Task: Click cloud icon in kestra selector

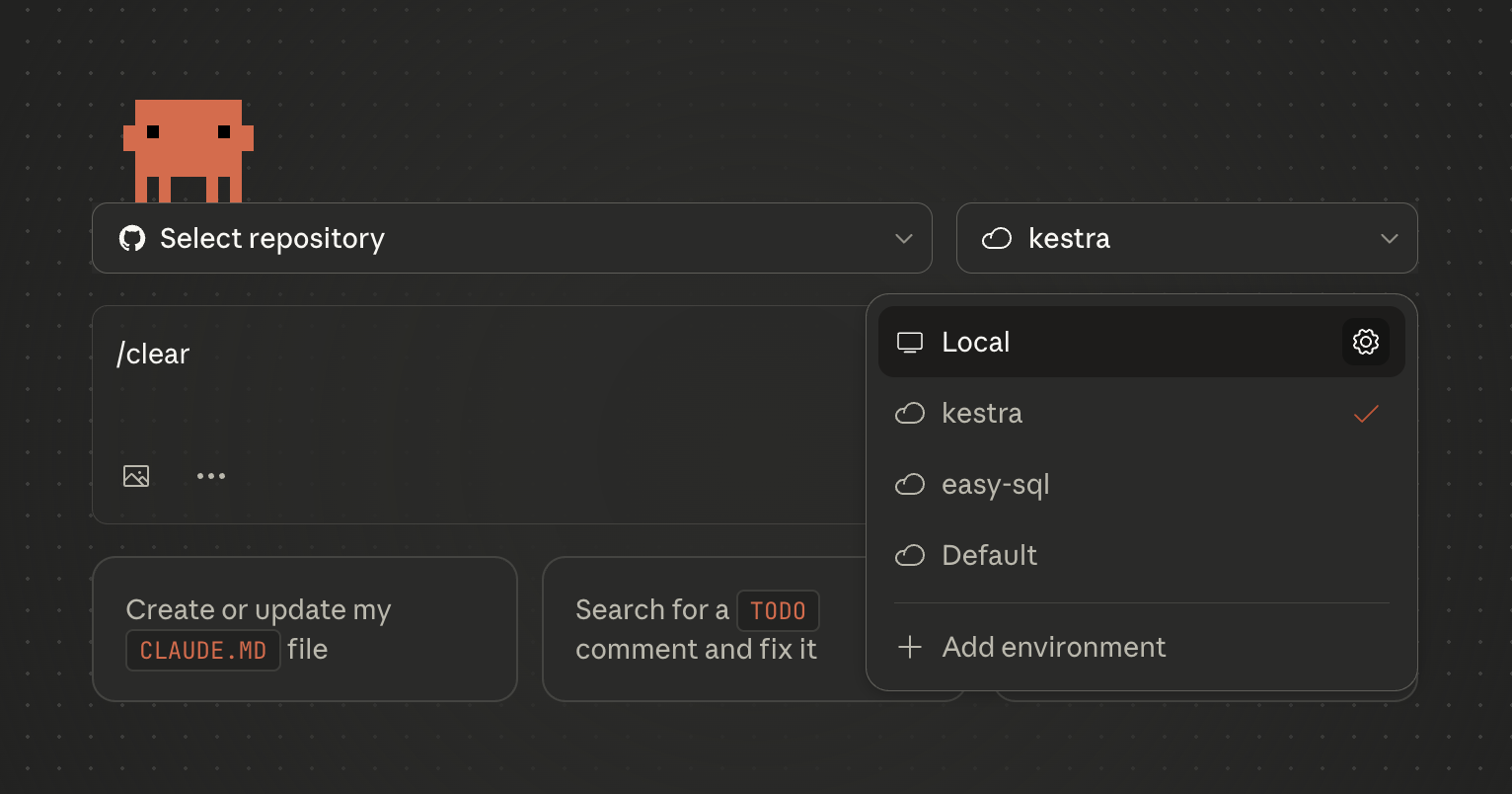Action: click(997, 239)
